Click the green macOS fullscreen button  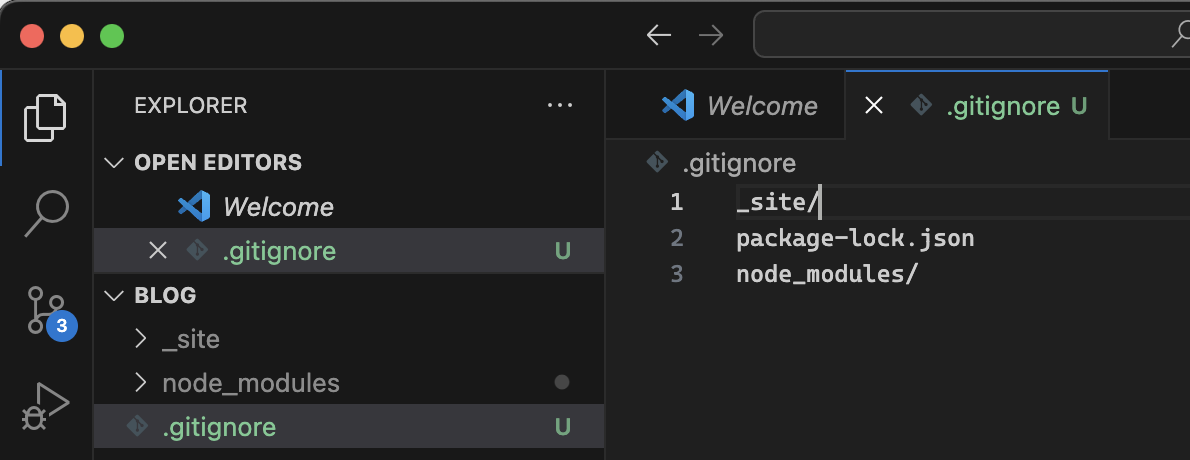[x=112, y=36]
